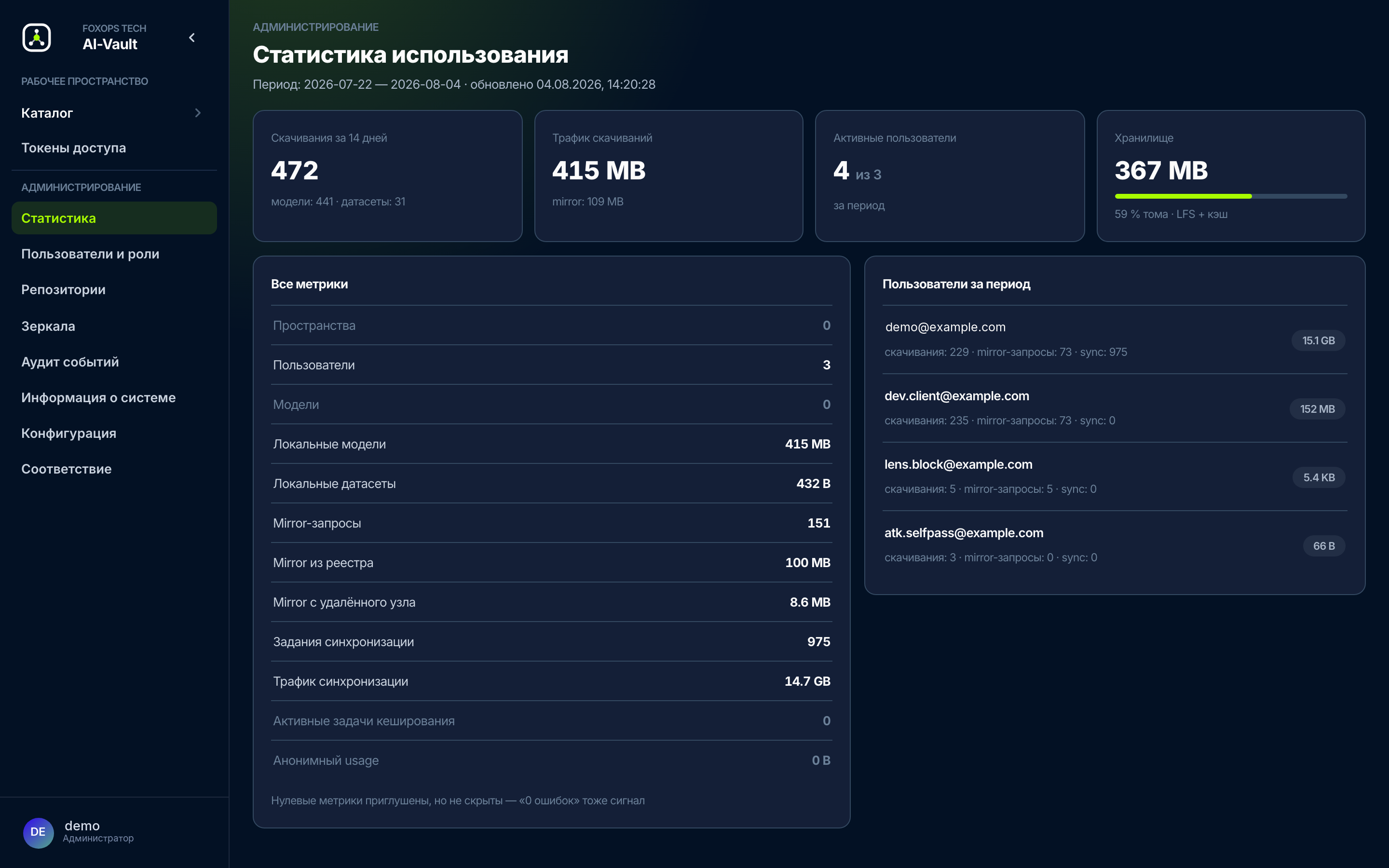The height and width of the screenshot is (868, 1389).
Task: Expand the Каталог submenu arrow
Action: pyautogui.click(x=198, y=113)
